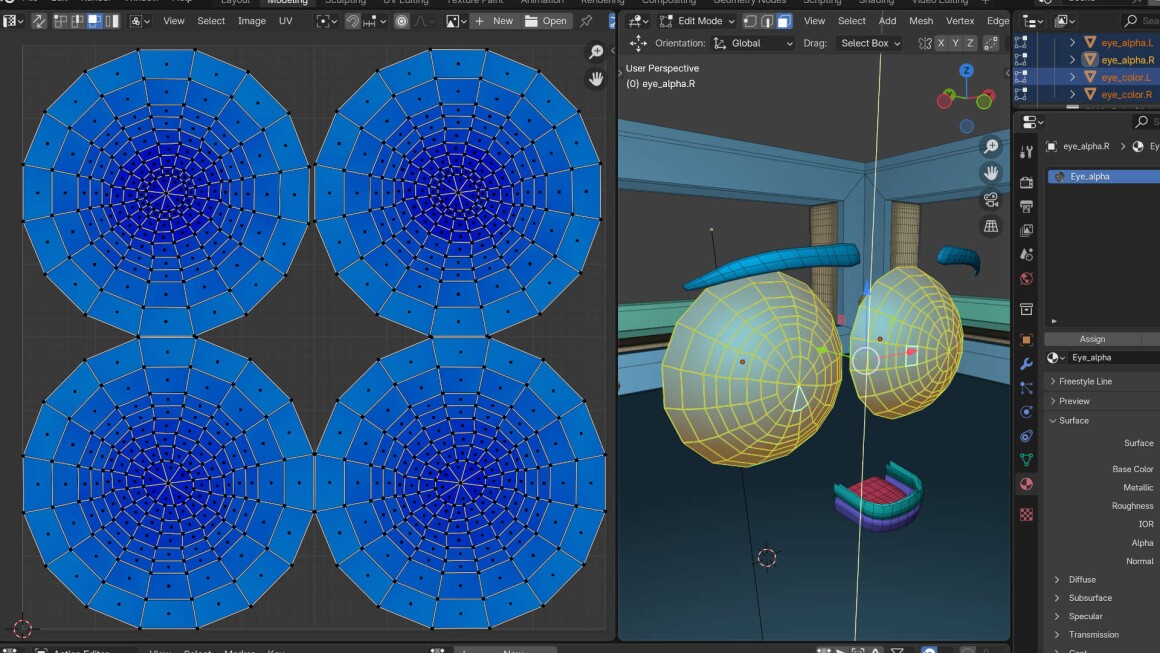Open the Mesh menu
This screenshot has width=1160, height=653.
click(921, 21)
